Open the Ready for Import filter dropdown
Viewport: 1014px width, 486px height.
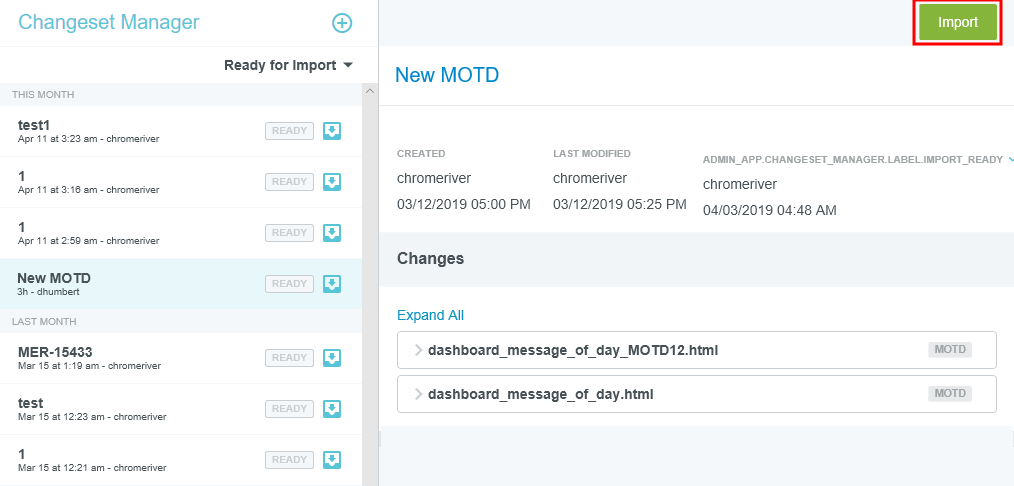coord(289,66)
